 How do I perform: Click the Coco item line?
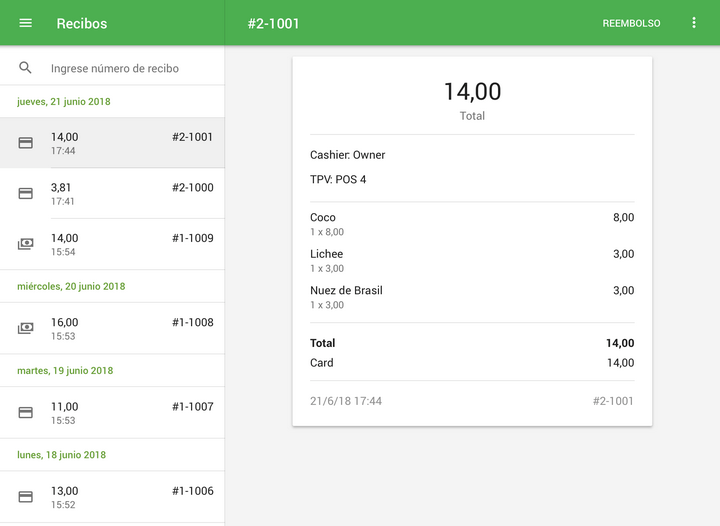[x=472, y=224]
